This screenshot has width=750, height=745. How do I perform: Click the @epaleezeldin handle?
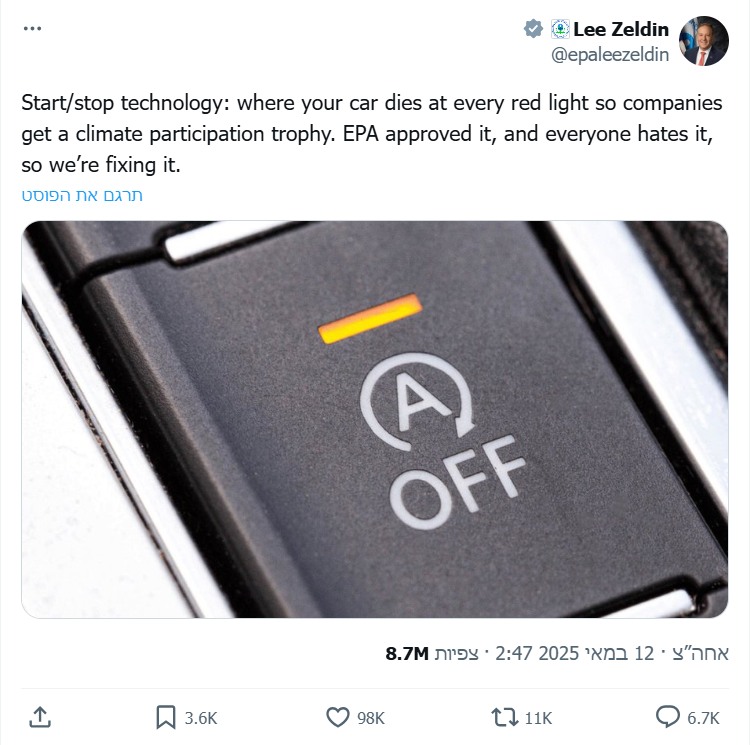[x=610, y=56]
